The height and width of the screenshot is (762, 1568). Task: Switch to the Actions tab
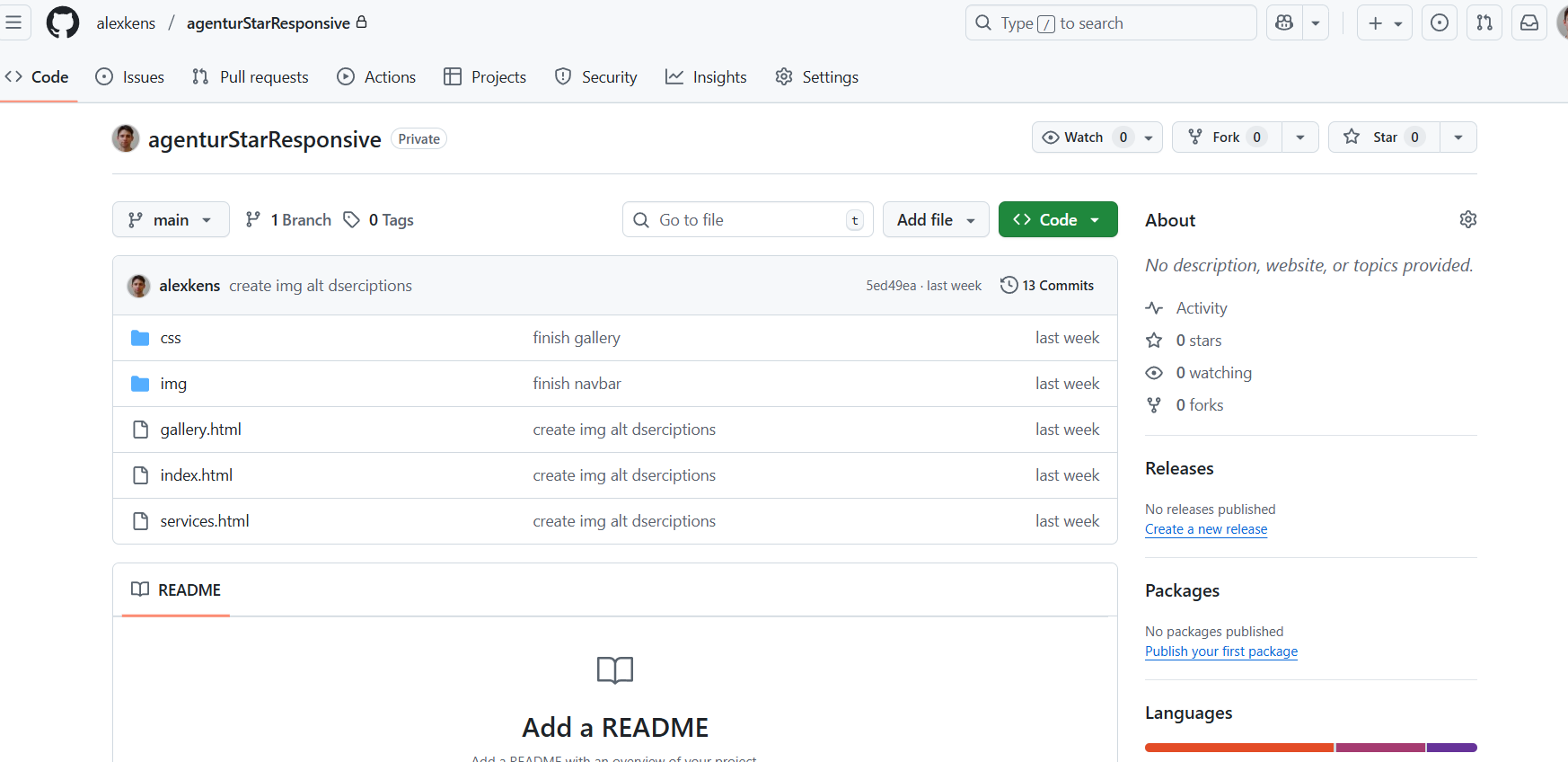[x=376, y=77]
